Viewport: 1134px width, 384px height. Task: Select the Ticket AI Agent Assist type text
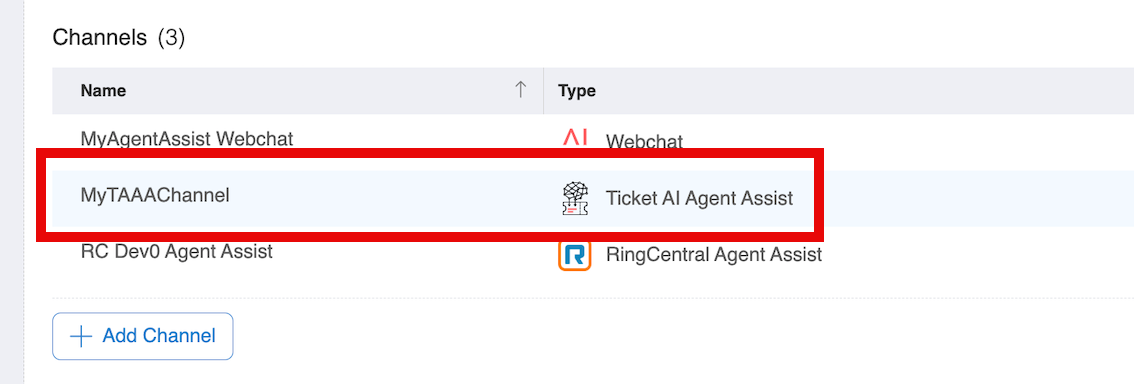(x=699, y=197)
